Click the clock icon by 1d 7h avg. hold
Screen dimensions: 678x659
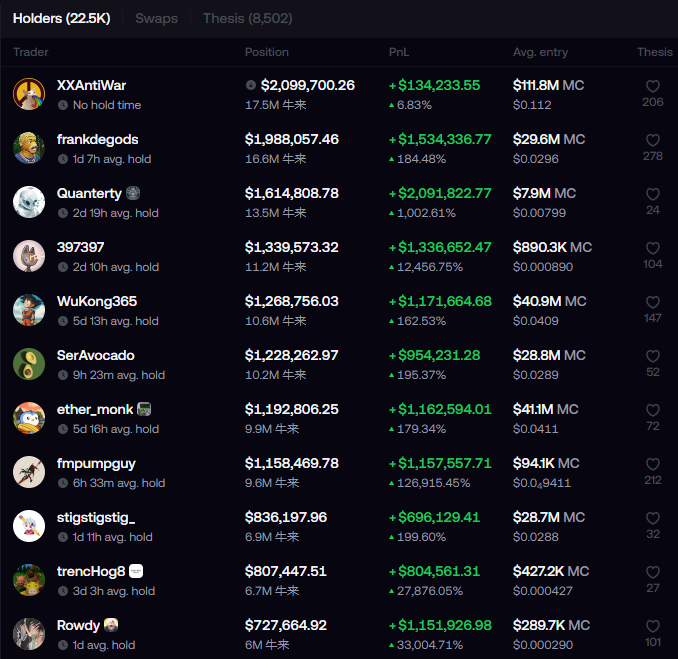[63, 159]
